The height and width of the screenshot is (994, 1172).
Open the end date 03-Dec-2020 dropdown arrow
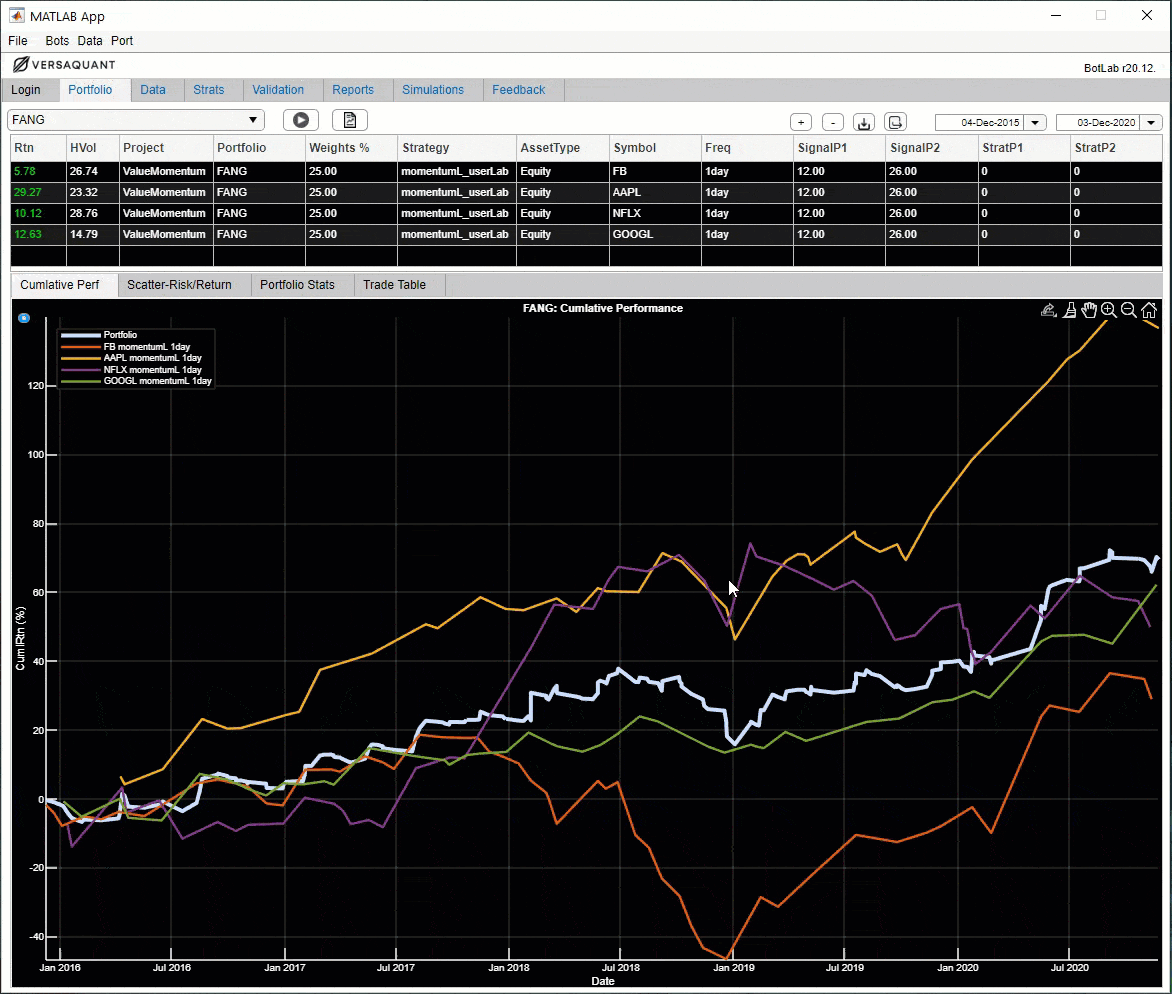click(x=1152, y=123)
